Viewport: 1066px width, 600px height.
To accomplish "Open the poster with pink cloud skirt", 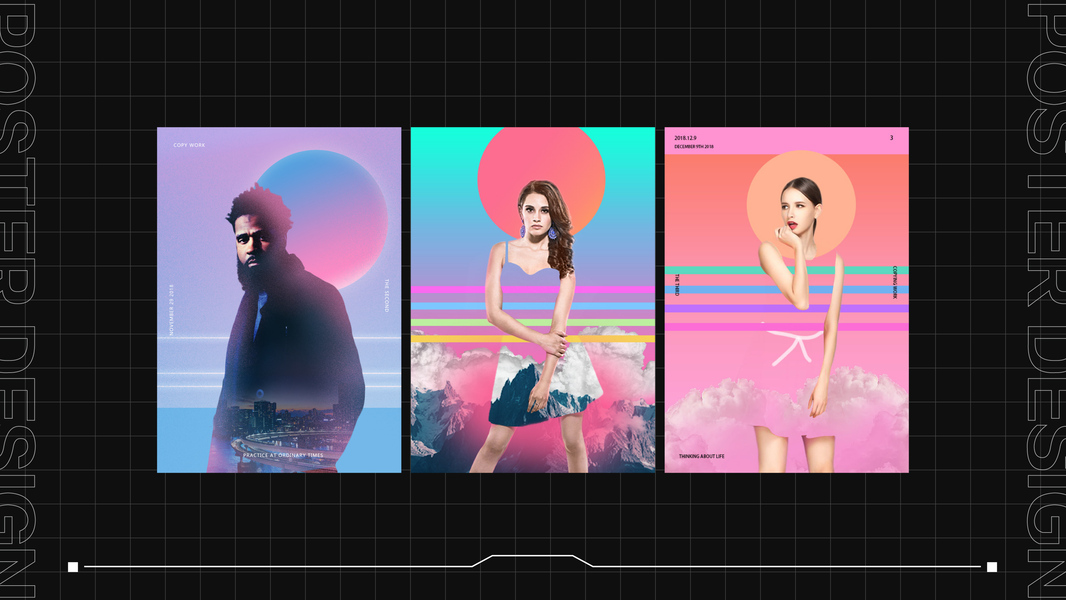I will tap(787, 300).
